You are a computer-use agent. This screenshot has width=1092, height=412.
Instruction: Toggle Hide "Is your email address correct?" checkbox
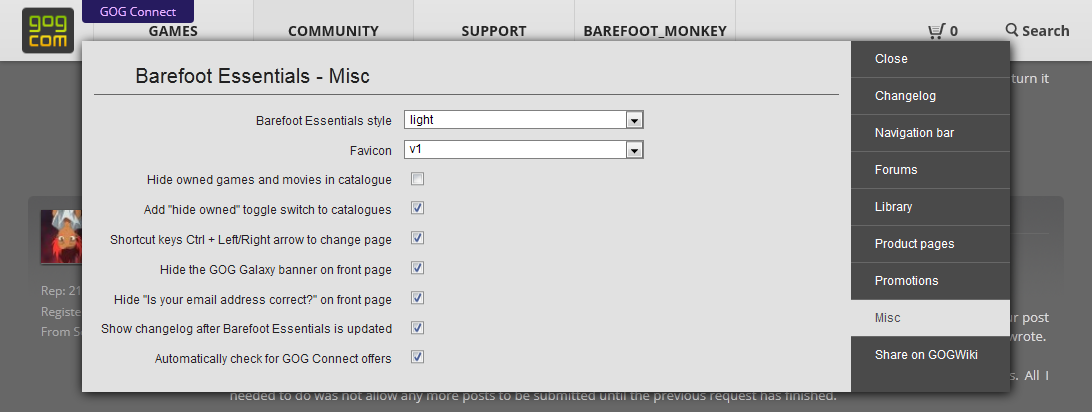coord(418,298)
